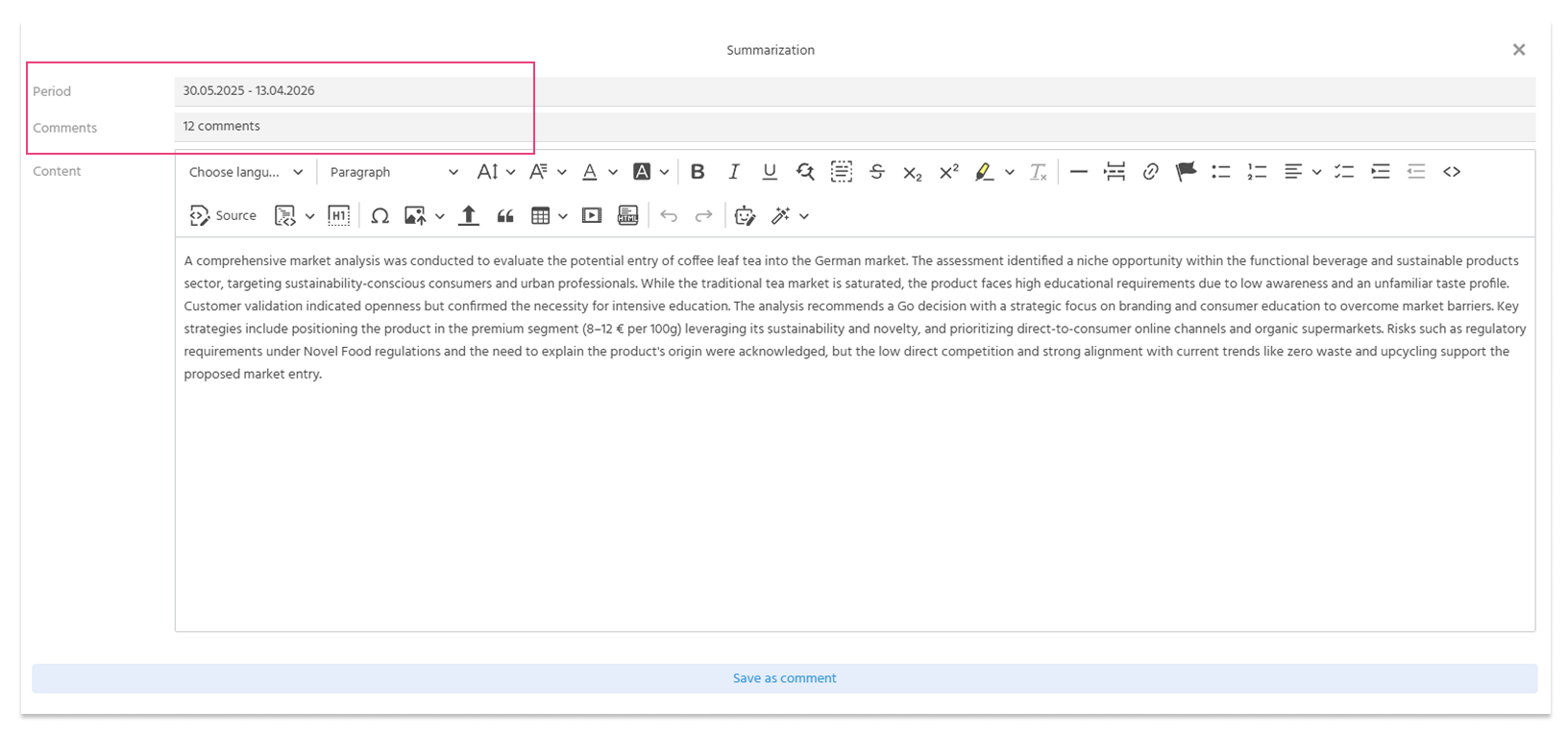
Task: Insert a link with the chain icon
Action: tap(1150, 172)
